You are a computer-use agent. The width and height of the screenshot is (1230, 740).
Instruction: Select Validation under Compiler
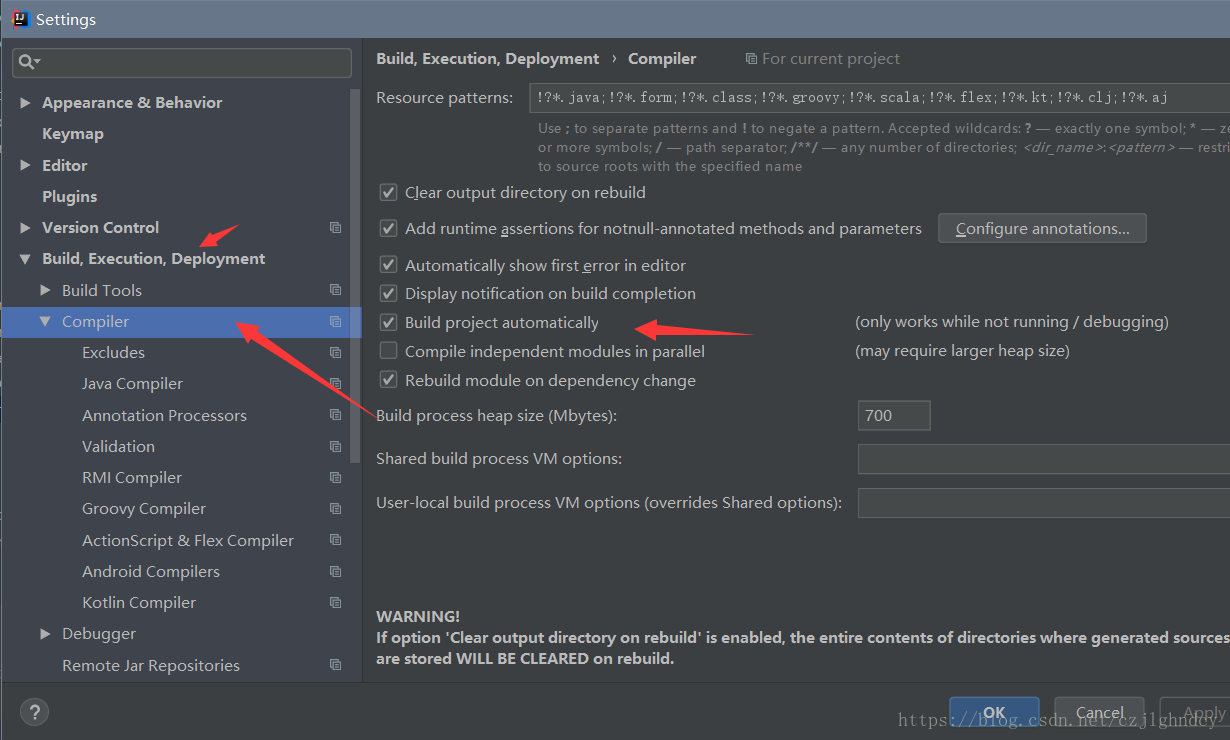pos(118,446)
